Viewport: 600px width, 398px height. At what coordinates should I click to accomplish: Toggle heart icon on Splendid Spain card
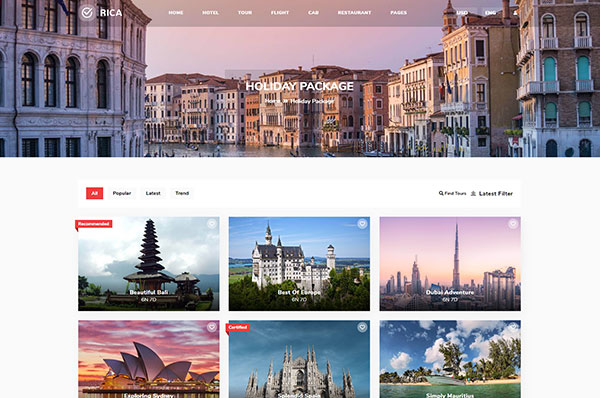(362, 327)
